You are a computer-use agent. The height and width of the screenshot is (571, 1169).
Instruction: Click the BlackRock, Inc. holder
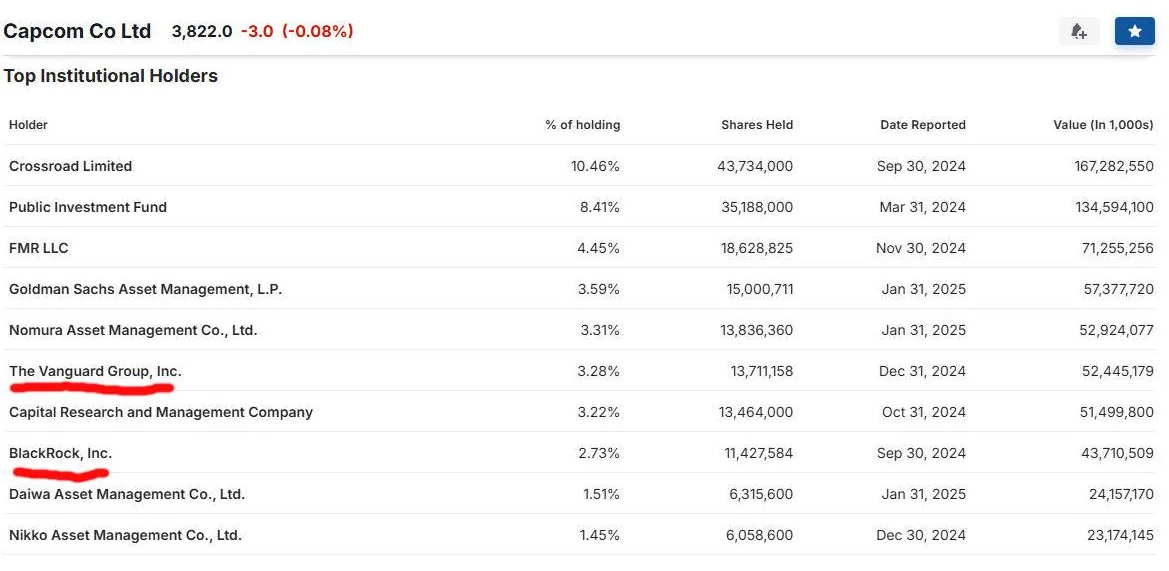60,453
